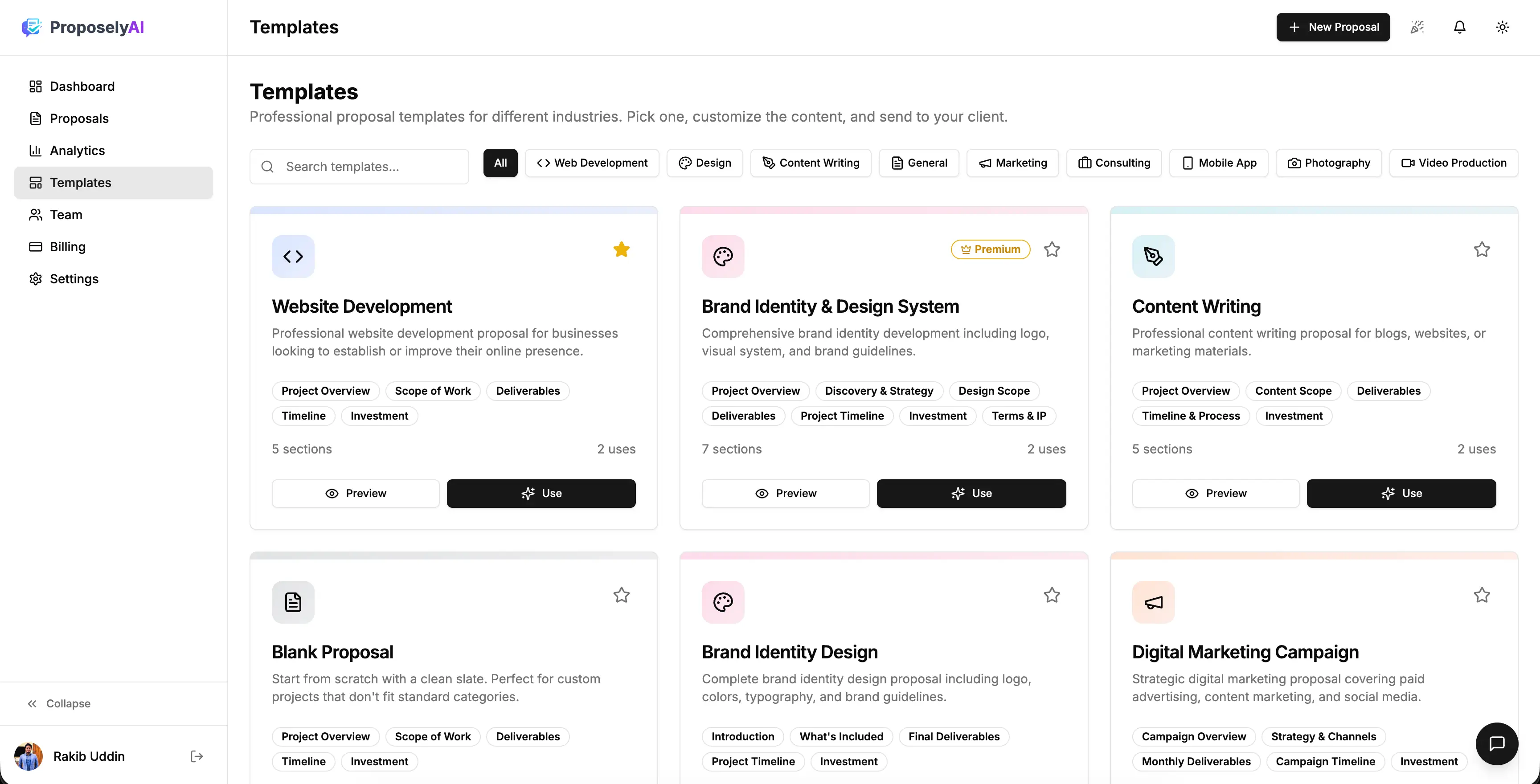This screenshot has width=1540, height=784.
Task: Click the AI sparkle icon in the header
Action: (1417, 27)
